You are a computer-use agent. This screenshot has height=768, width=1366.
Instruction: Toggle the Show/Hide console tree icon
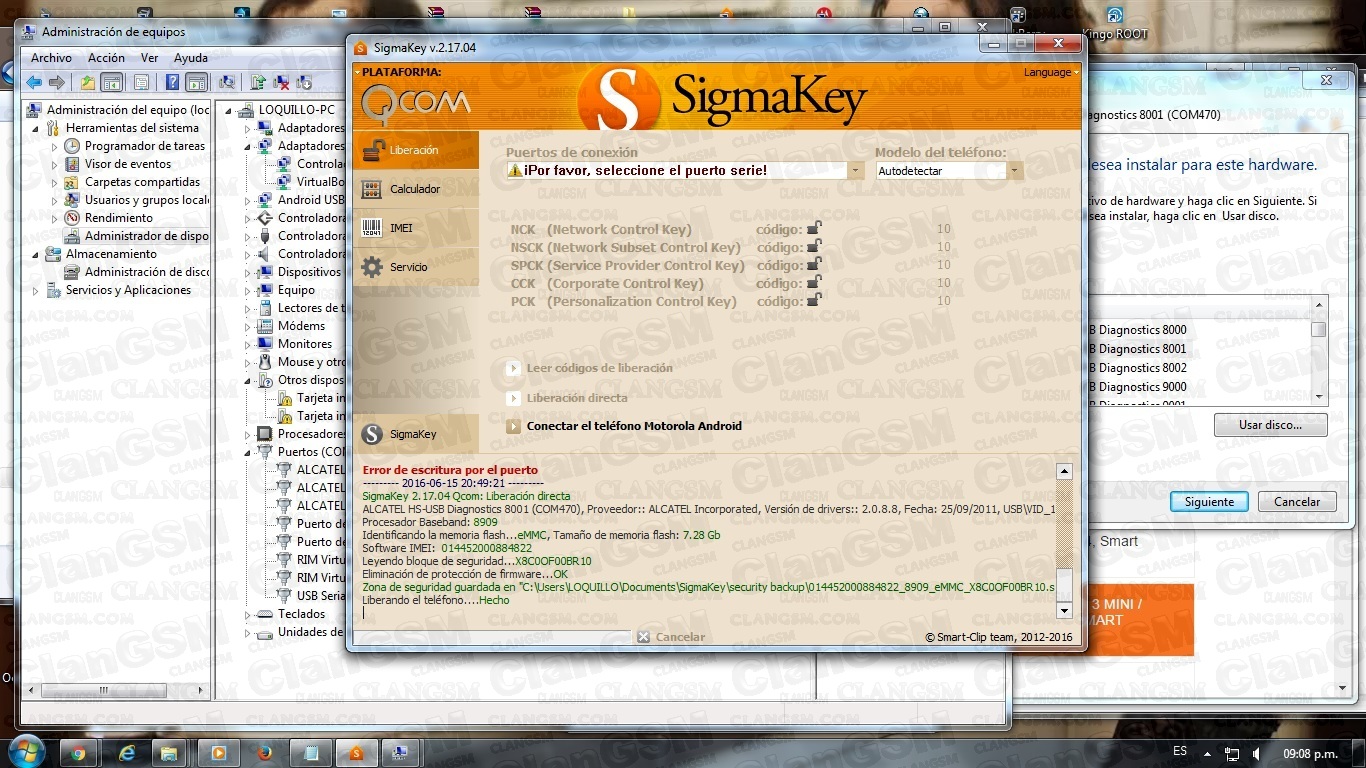[x=111, y=82]
